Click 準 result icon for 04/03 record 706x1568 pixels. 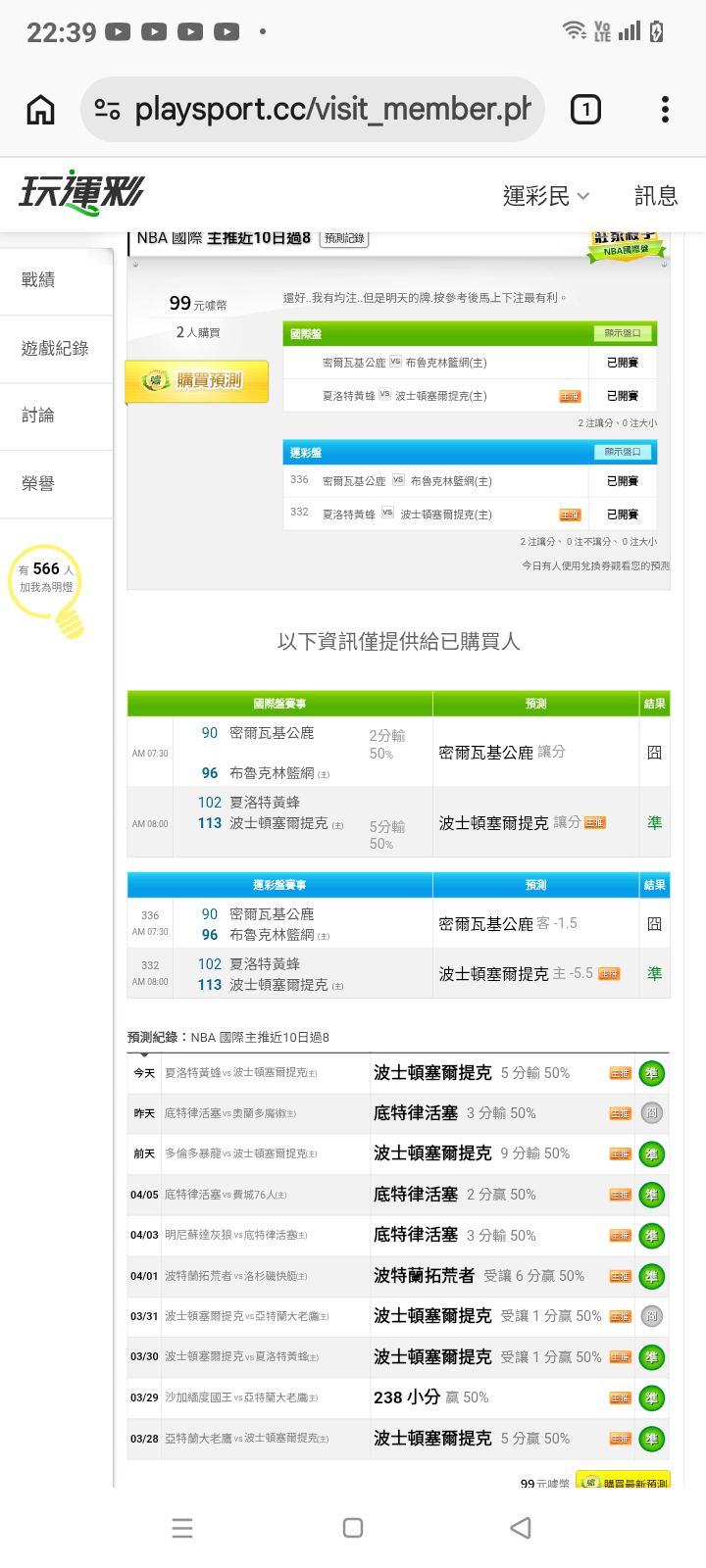coord(651,1236)
